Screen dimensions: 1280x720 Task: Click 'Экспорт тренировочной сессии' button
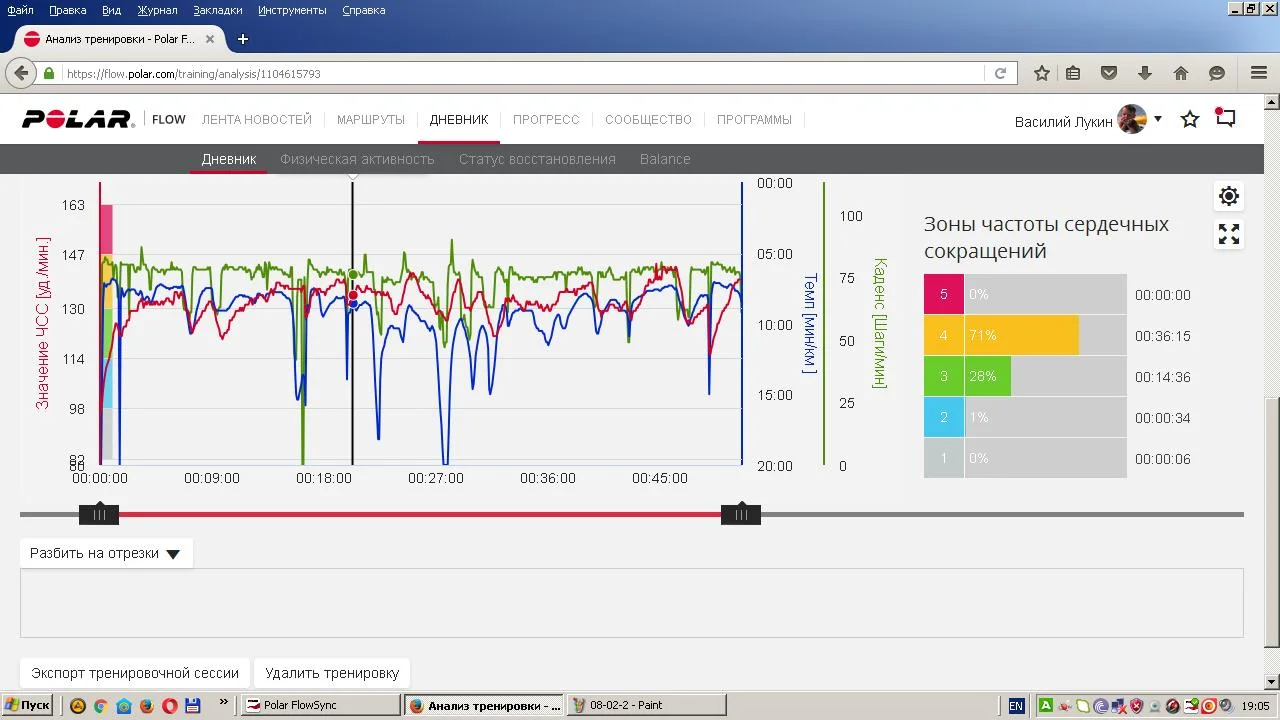click(x=135, y=673)
